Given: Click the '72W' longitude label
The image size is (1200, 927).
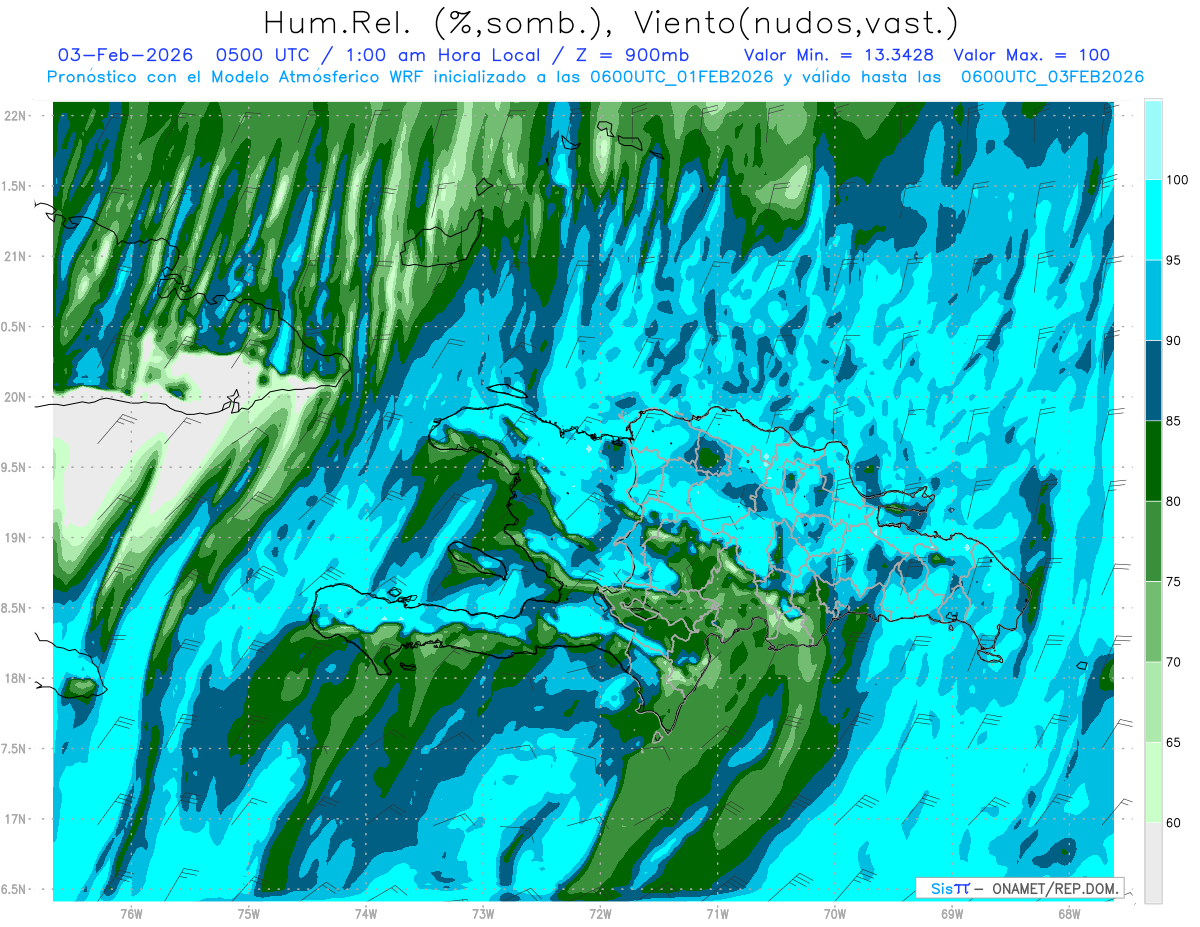Looking at the screenshot, I should [600, 913].
